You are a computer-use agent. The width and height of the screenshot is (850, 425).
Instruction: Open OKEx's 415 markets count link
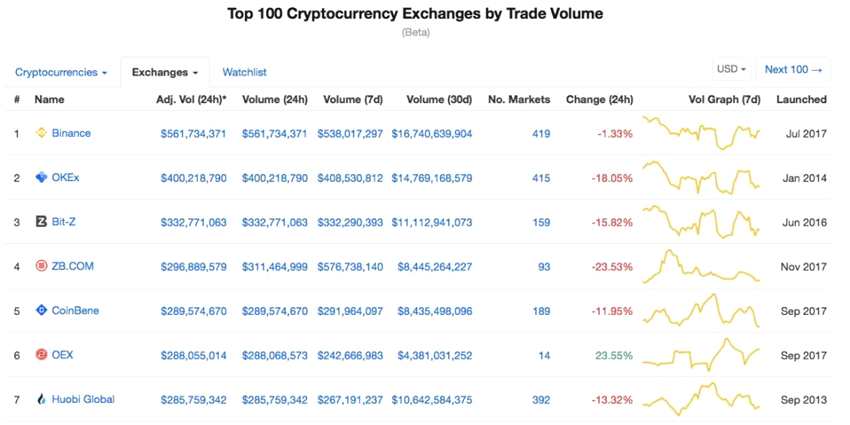click(x=541, y=178)
